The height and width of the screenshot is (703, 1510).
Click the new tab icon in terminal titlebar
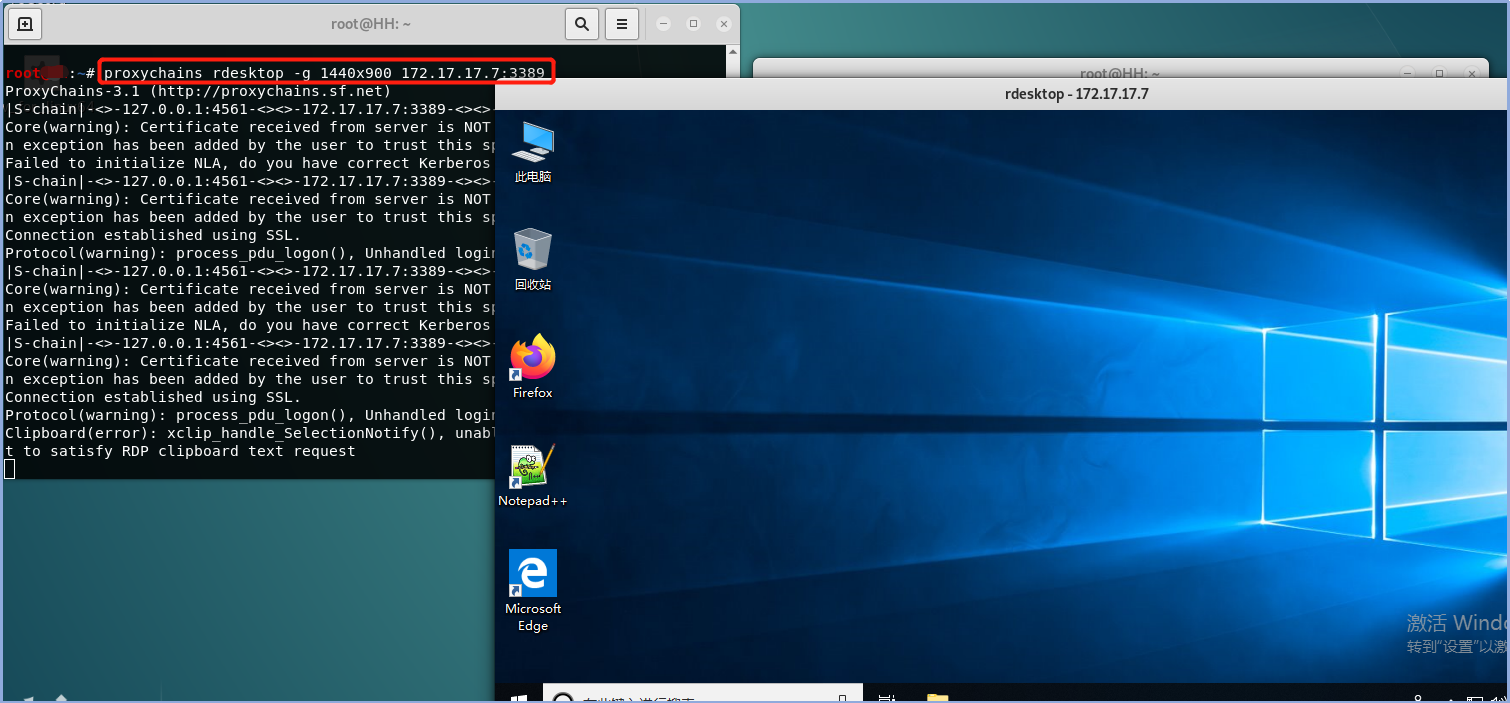[x=25, y=23]
